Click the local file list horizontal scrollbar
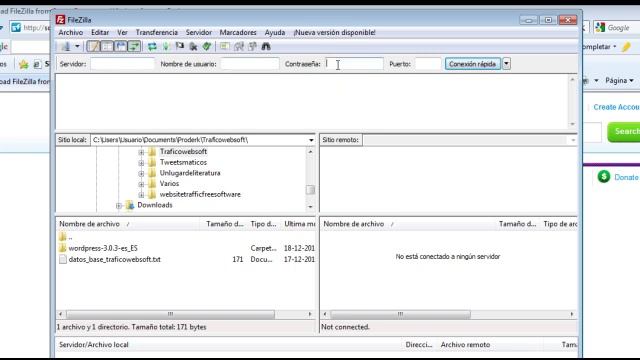This screenshot has width=640, height=360. pyautogui.click(x=171, y=314)
